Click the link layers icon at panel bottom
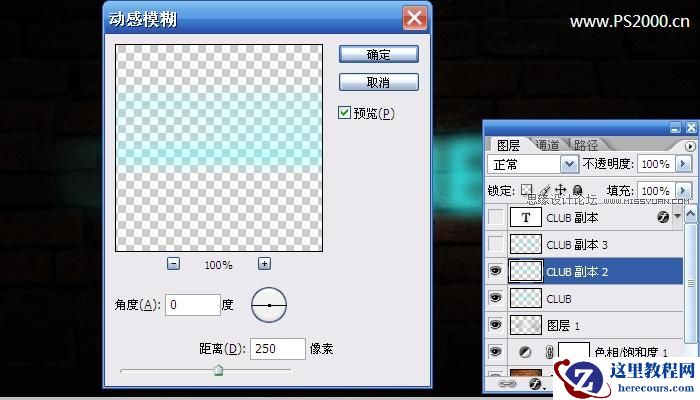Viewport: 700px width, 400px height. tap(507, 383)
